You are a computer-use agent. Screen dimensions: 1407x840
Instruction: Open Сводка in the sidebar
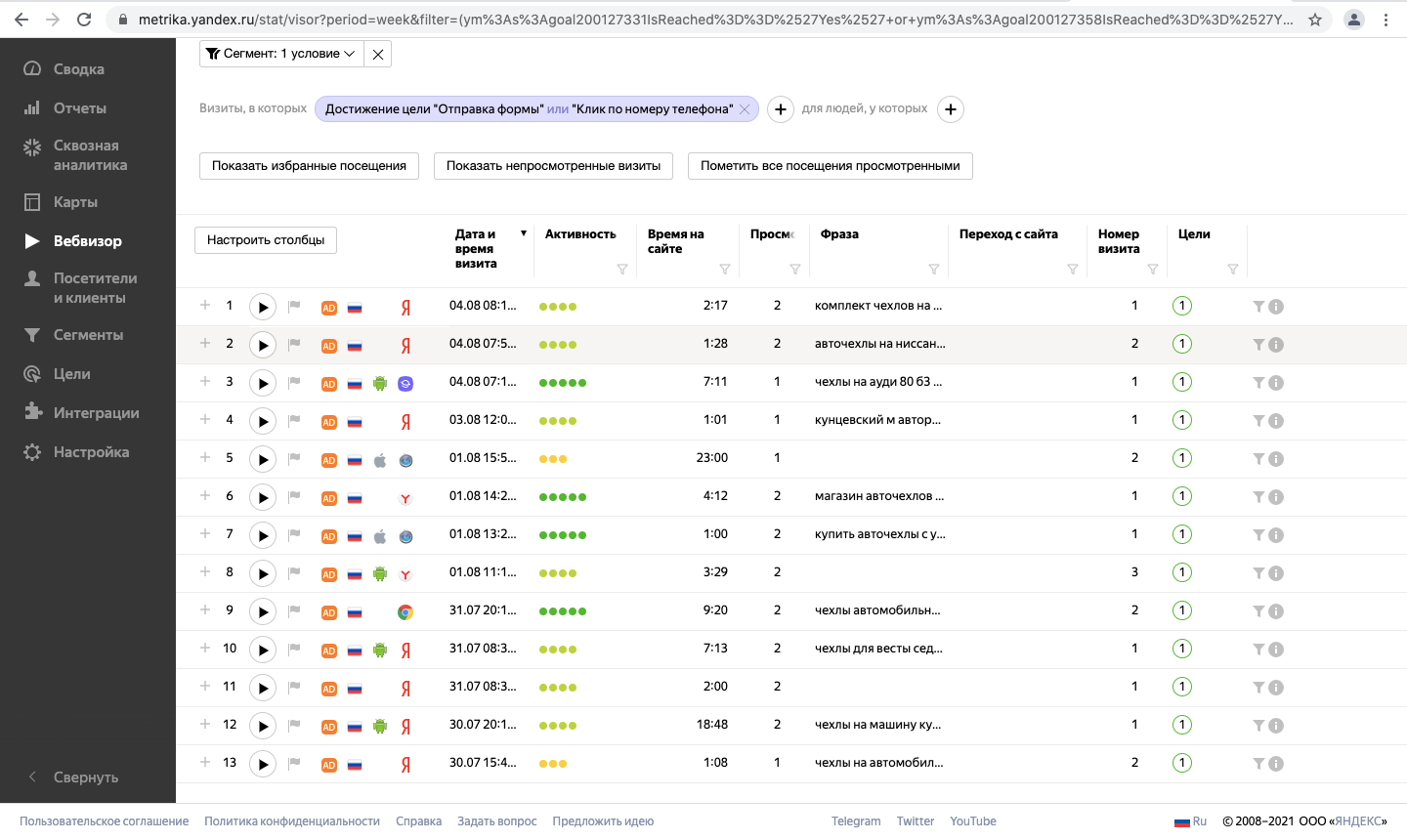click(x=78, y=69)
